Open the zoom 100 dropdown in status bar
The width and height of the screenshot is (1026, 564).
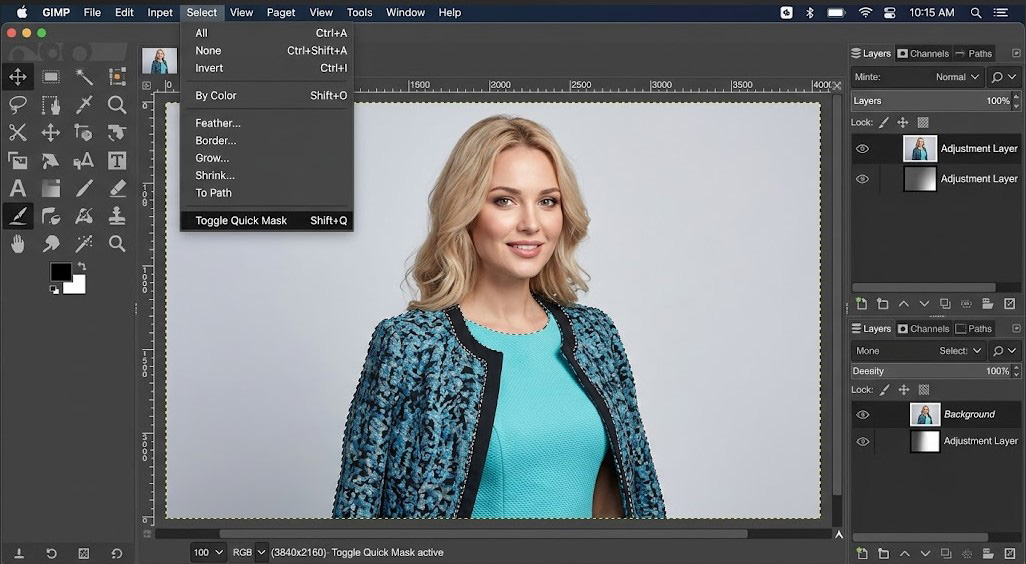point(209,552)
